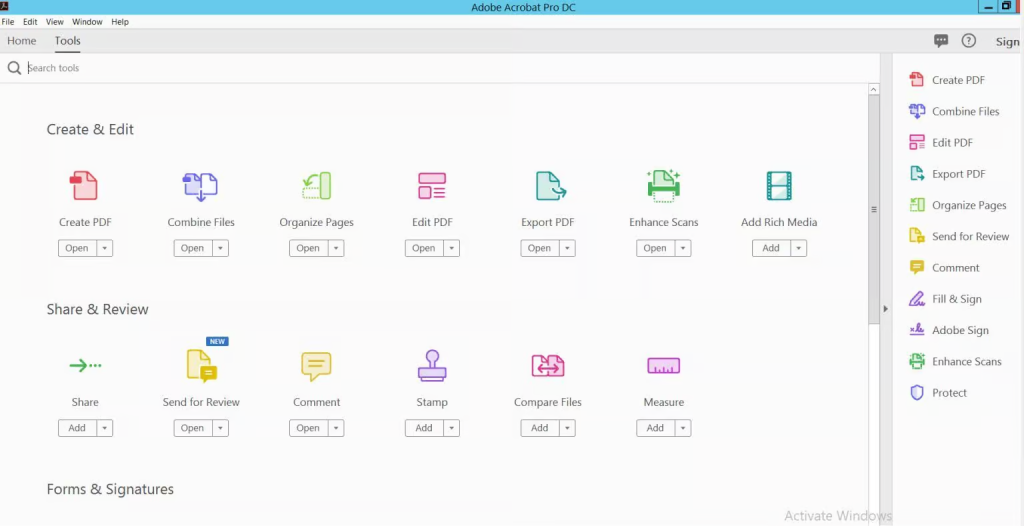This screenshot has width=1024, height=526.
Task: Select the Share arrow icon
Action: pyautogui.click(x=85, y=365)
